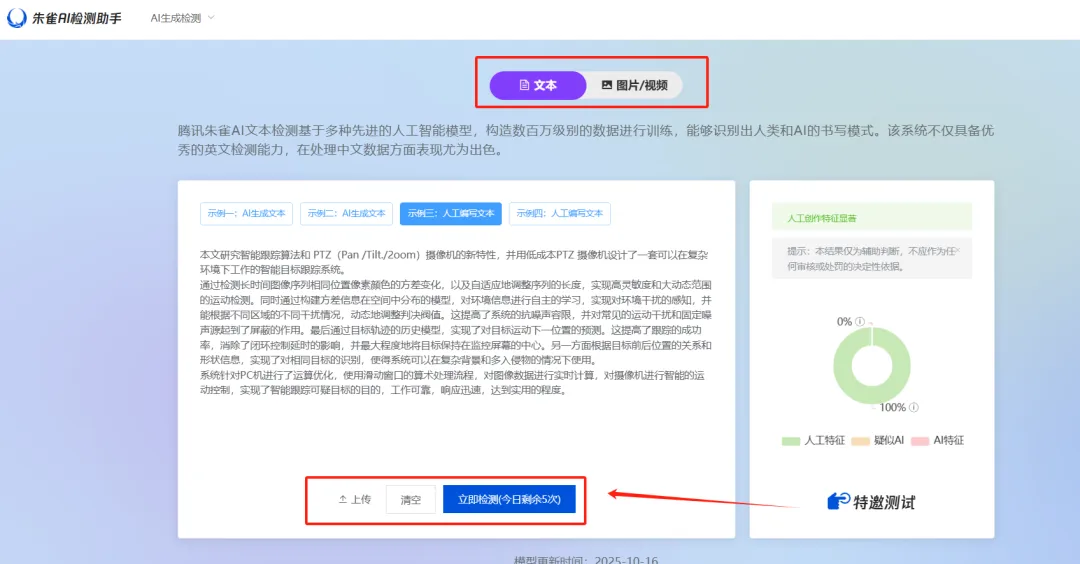Viewport: 1080px width, 564px height.
Task: Load 示例四：人工编写文本 sample
Action: [559, 213]
